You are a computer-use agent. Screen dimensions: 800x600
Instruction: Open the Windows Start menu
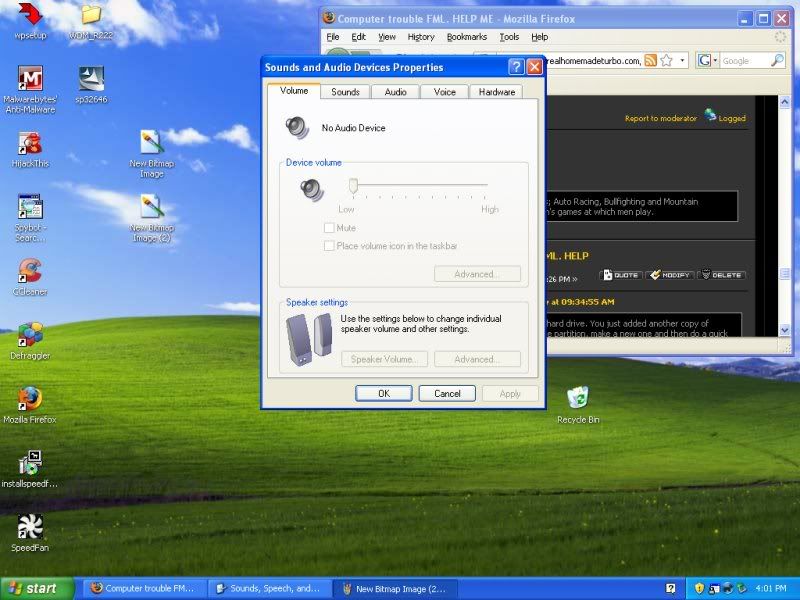tap(37, 588)
